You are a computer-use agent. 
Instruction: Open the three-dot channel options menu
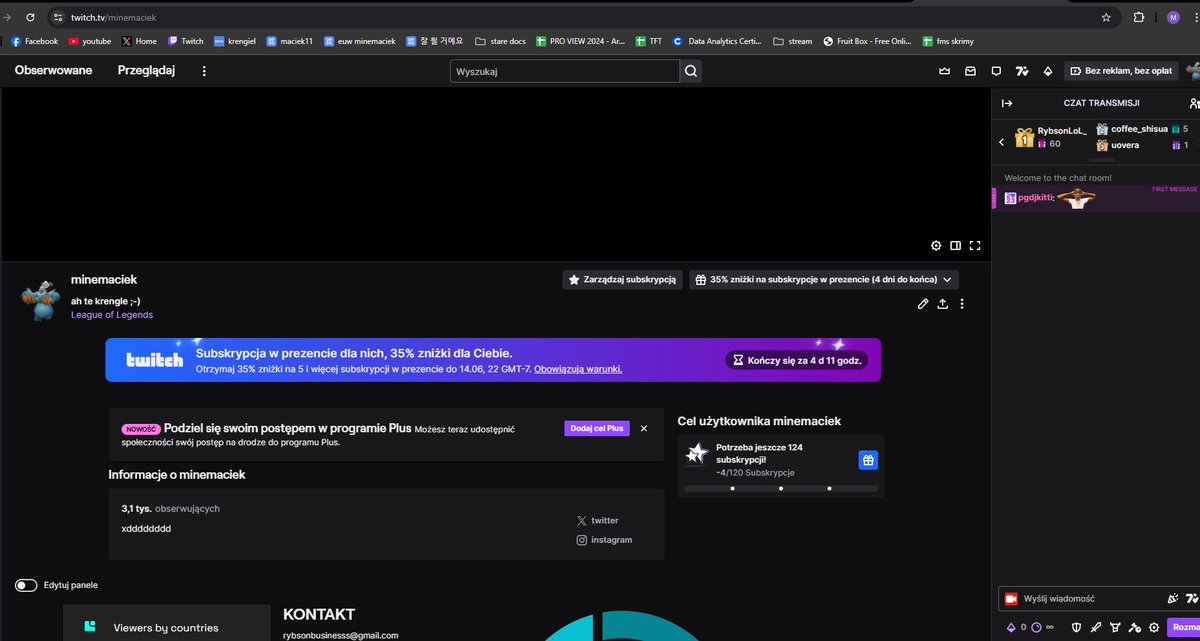point(961,304)
